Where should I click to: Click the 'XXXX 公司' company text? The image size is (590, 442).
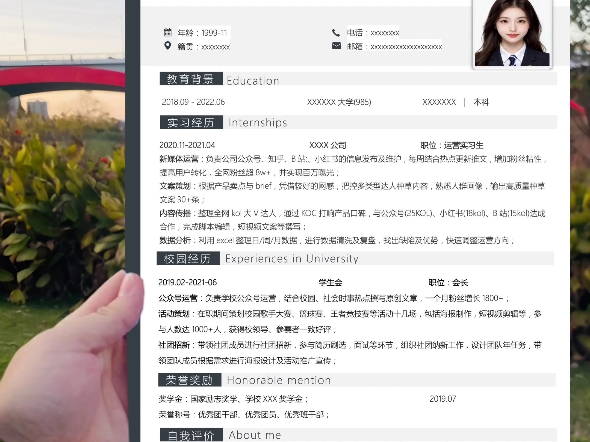328,145
